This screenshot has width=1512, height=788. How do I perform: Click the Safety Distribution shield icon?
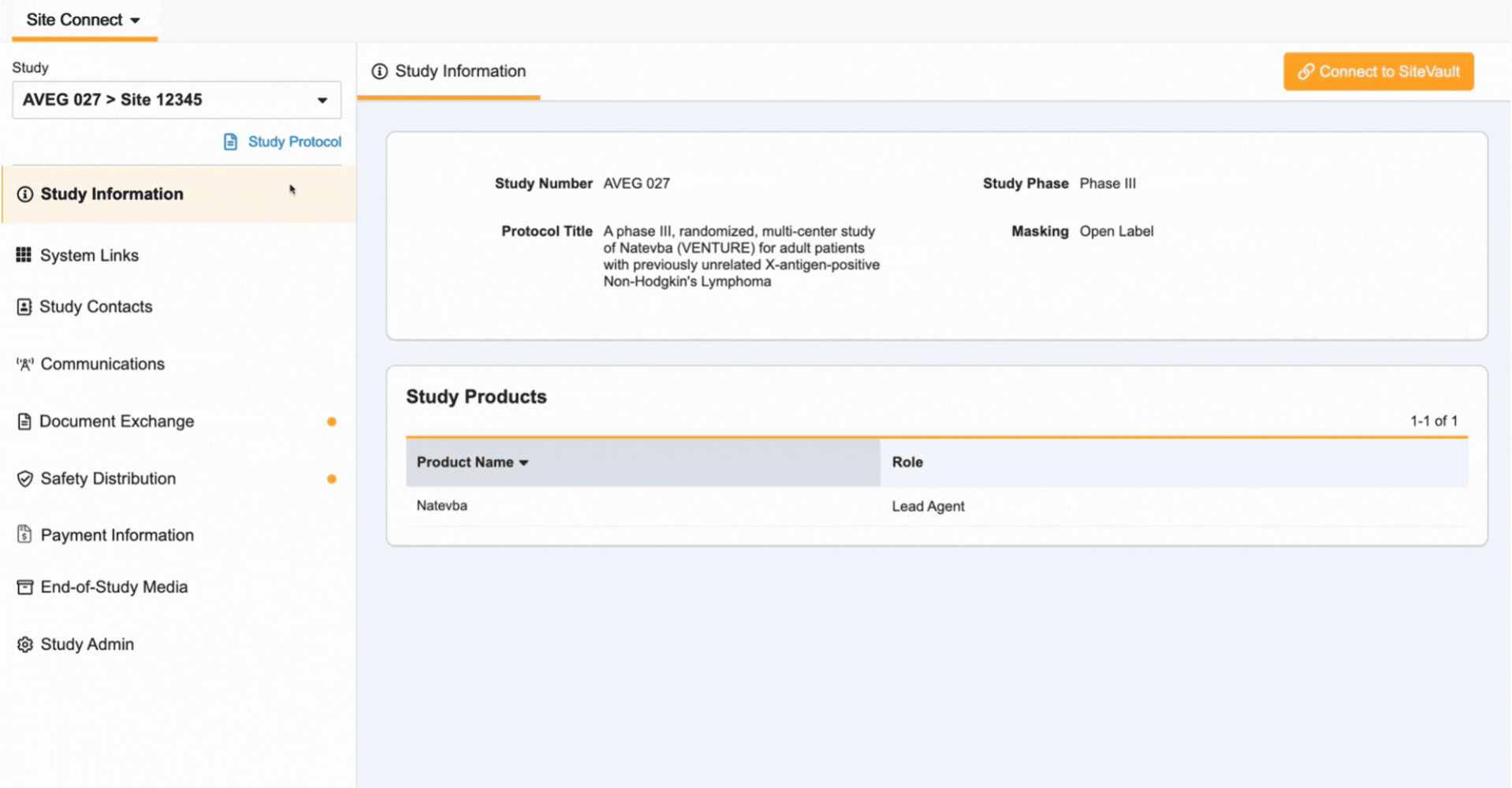[24, 479]
